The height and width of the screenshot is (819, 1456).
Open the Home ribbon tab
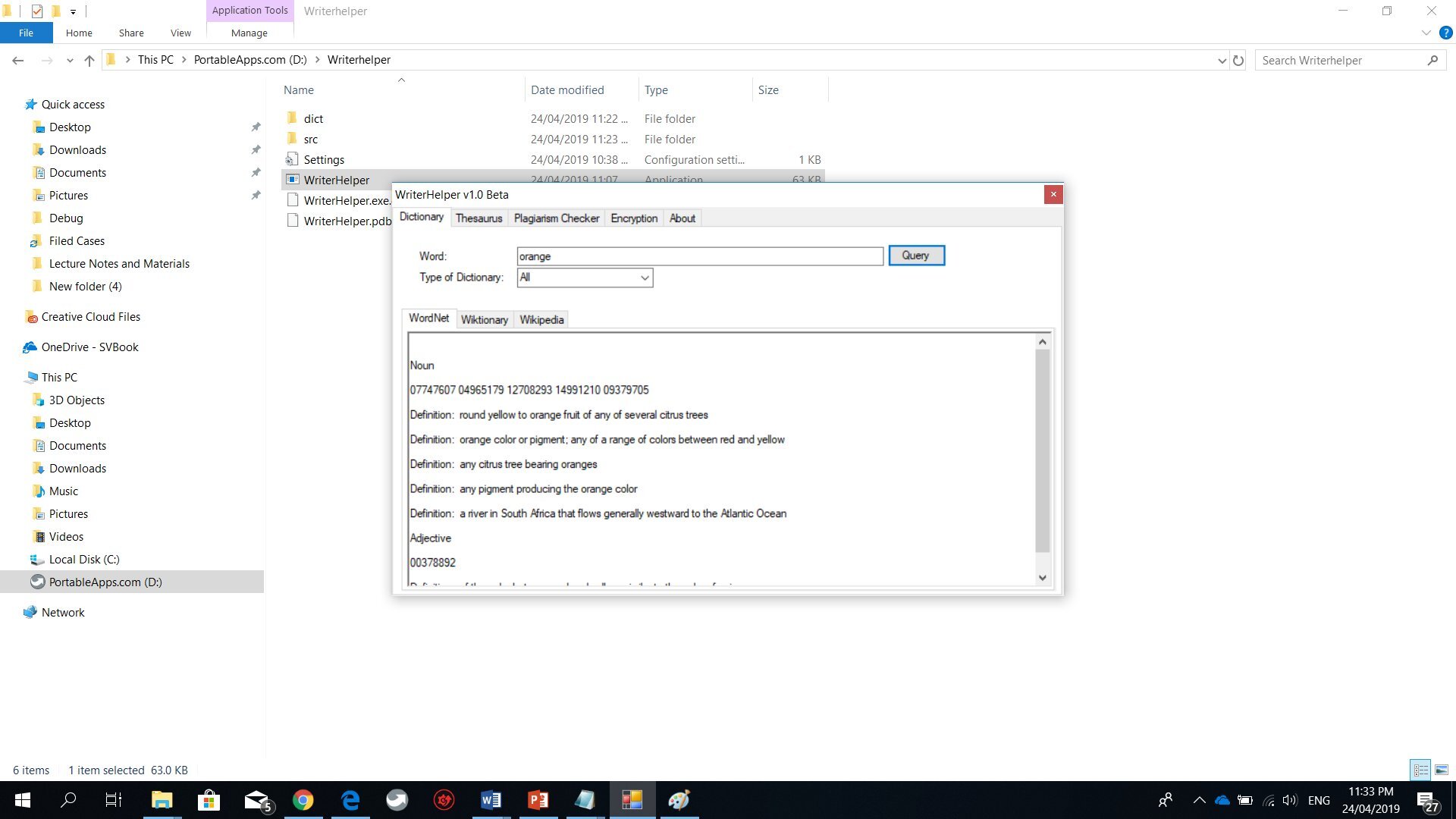[79, 33]
